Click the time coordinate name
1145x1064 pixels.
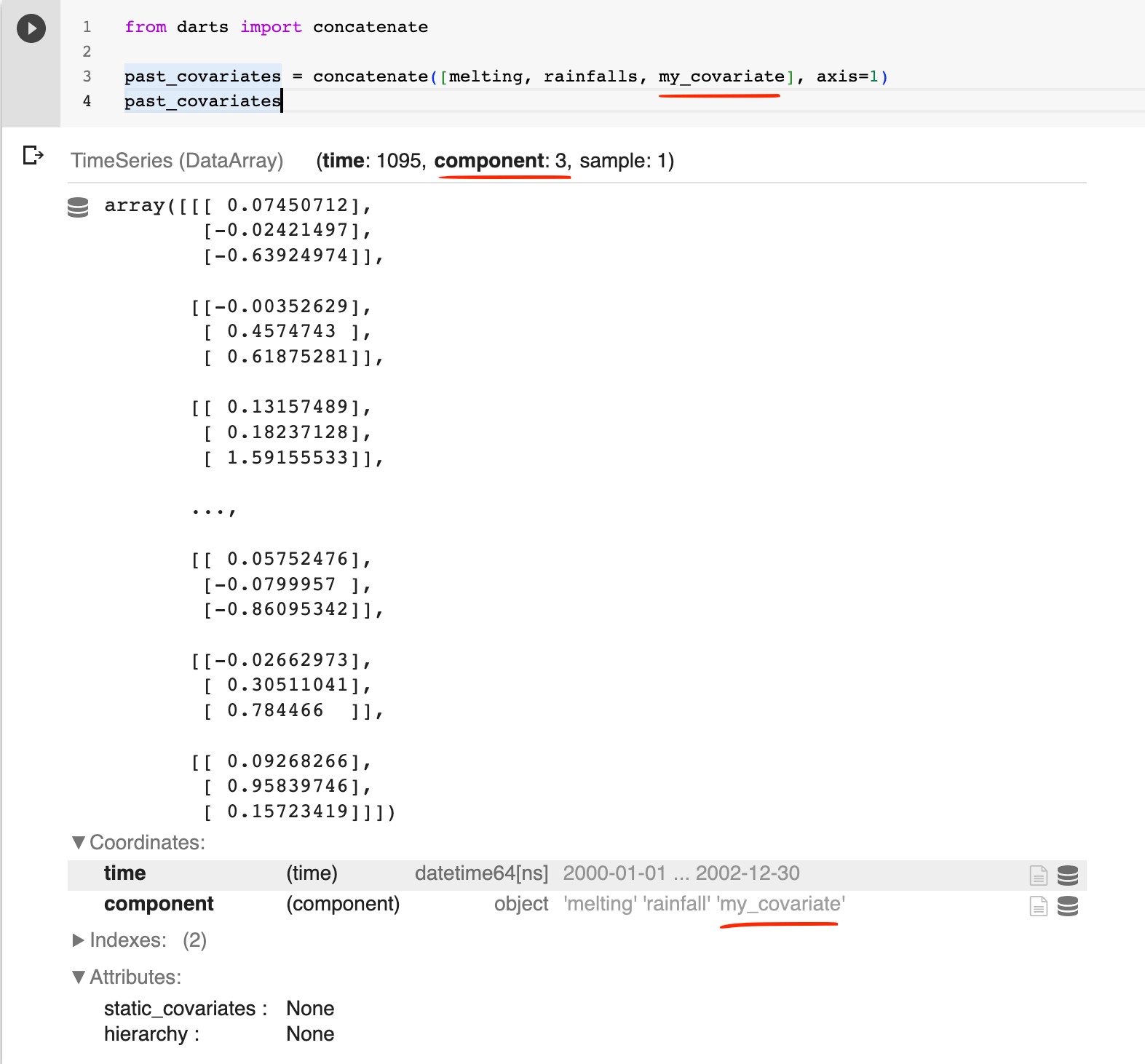(124, 873)
